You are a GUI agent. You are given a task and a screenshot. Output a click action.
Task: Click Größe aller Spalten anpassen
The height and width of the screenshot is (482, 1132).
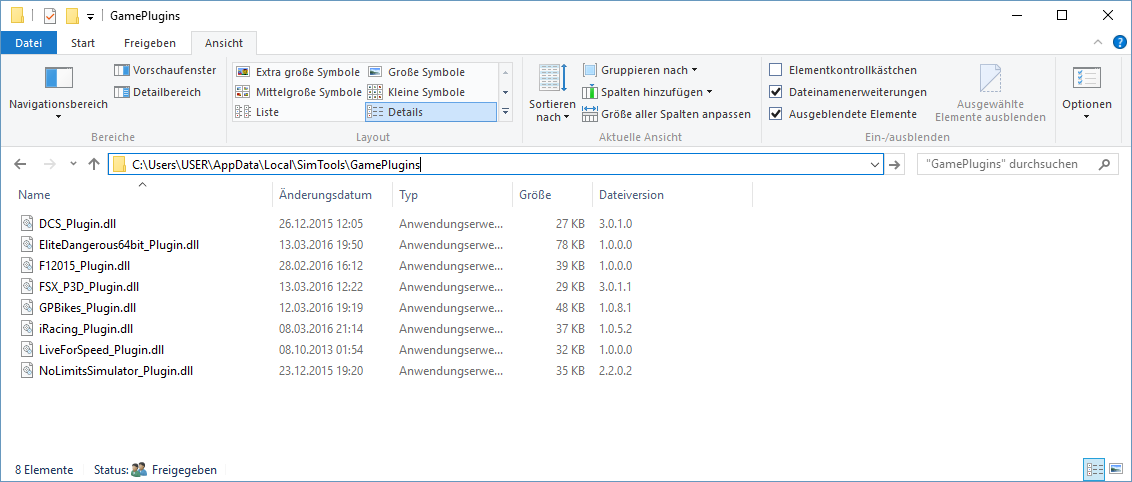point(666,113)
